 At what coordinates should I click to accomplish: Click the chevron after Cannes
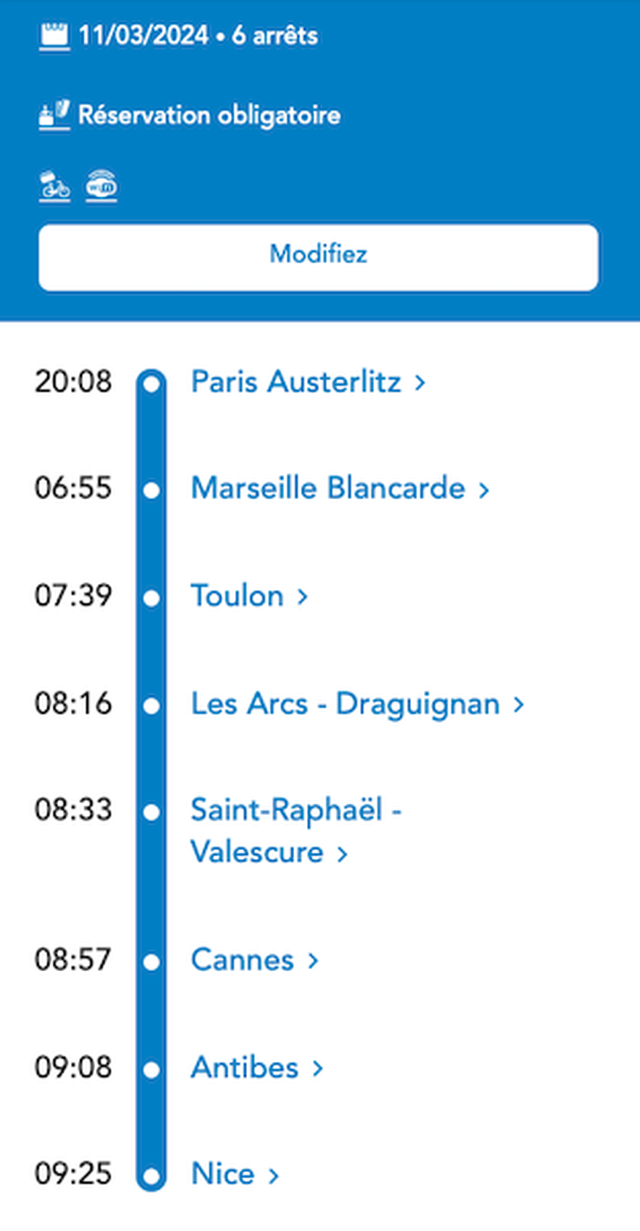pyautogui.click(x=312, y=961)
